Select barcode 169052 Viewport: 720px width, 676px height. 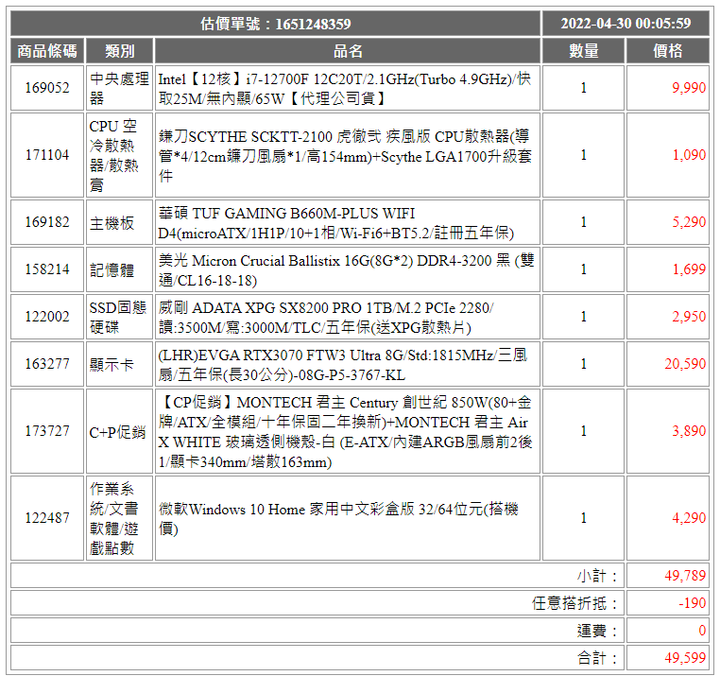(x=47, y=88)
